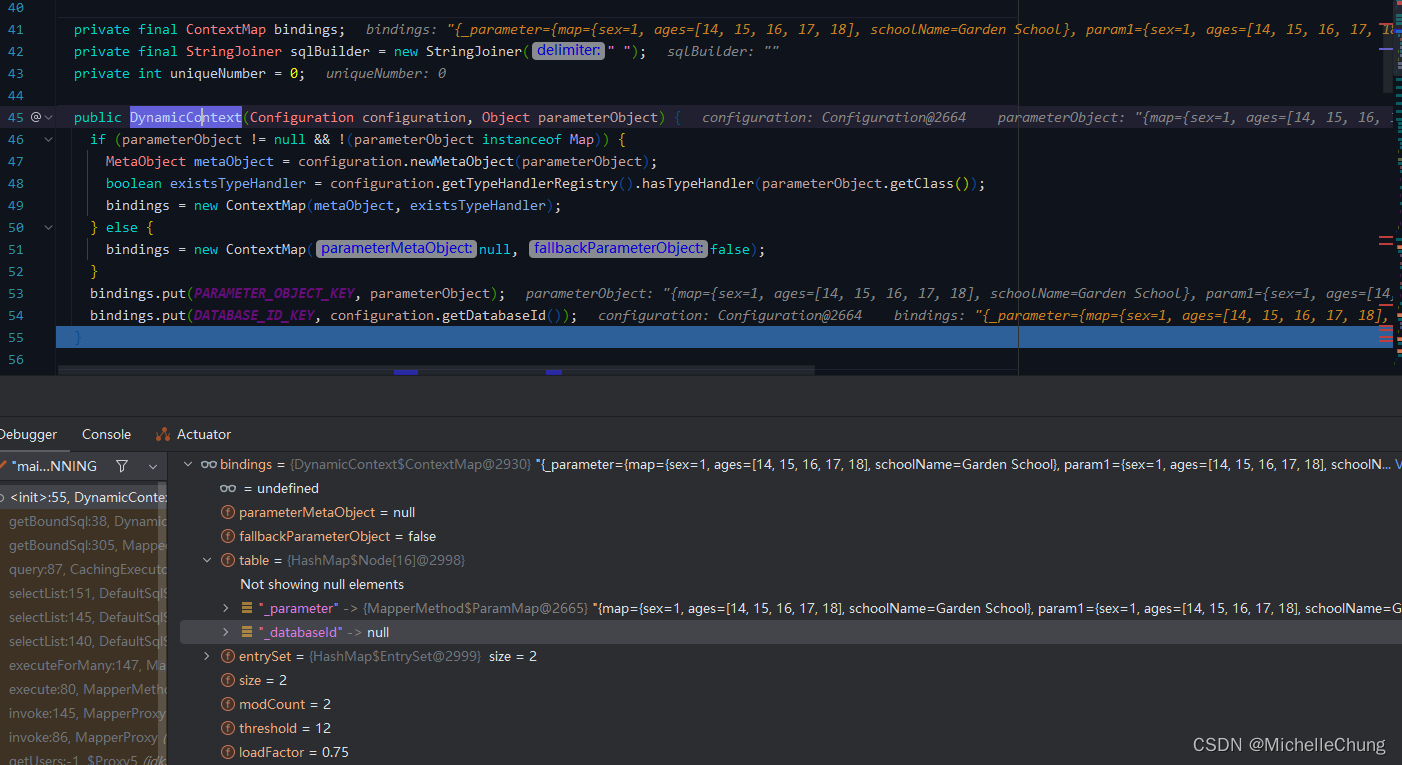Fold the constructor block at line 45
Viewport: 1402px width, 765px height.
tap(48, 117)
